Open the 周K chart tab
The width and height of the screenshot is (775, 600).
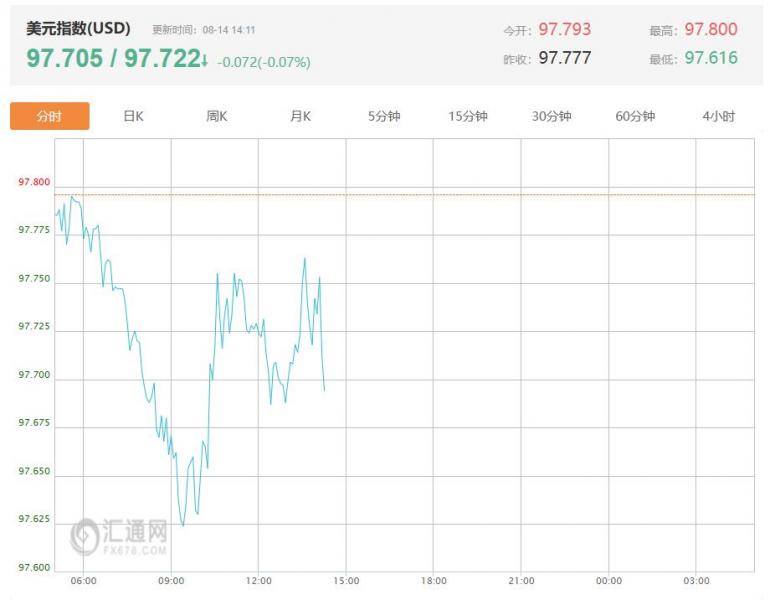pyautogui.click(x=216, y=116)
